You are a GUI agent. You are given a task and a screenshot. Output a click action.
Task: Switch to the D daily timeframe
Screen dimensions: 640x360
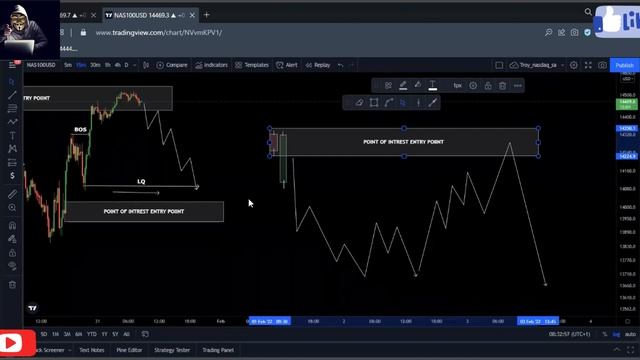click(126, 65)
